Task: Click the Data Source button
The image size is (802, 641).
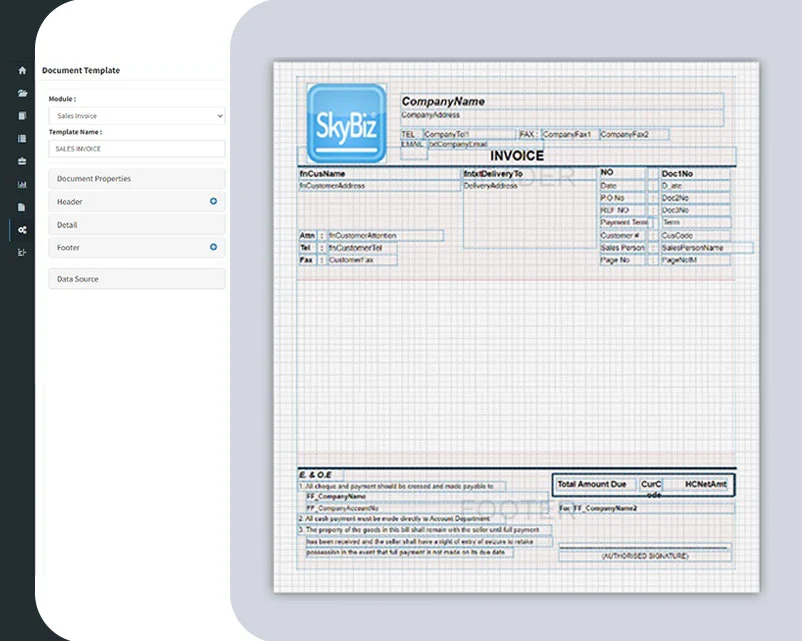Action: 137,279
